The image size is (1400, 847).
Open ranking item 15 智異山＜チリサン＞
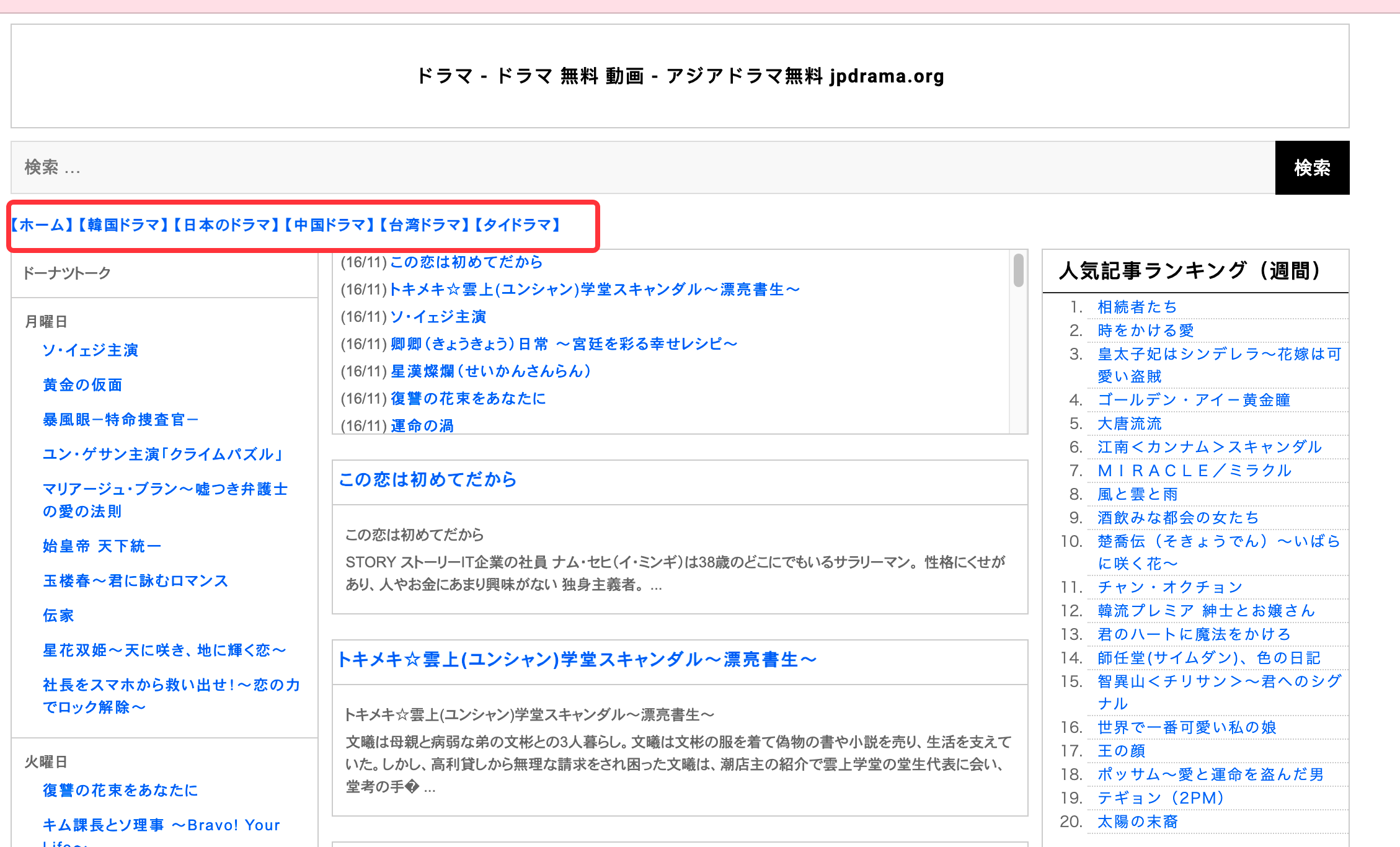point(1220,693)
